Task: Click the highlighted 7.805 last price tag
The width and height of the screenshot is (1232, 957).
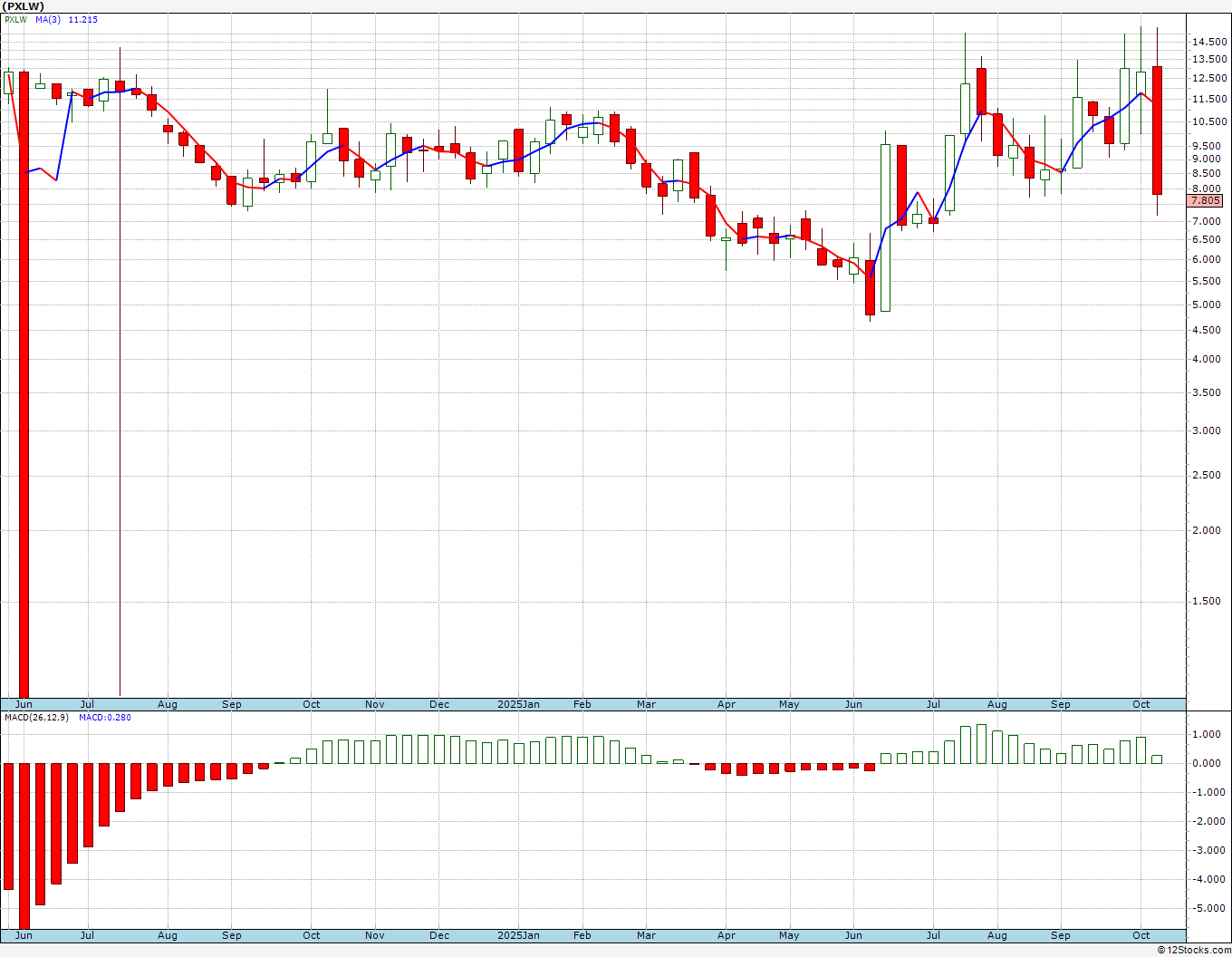Action: [1207, 201]
